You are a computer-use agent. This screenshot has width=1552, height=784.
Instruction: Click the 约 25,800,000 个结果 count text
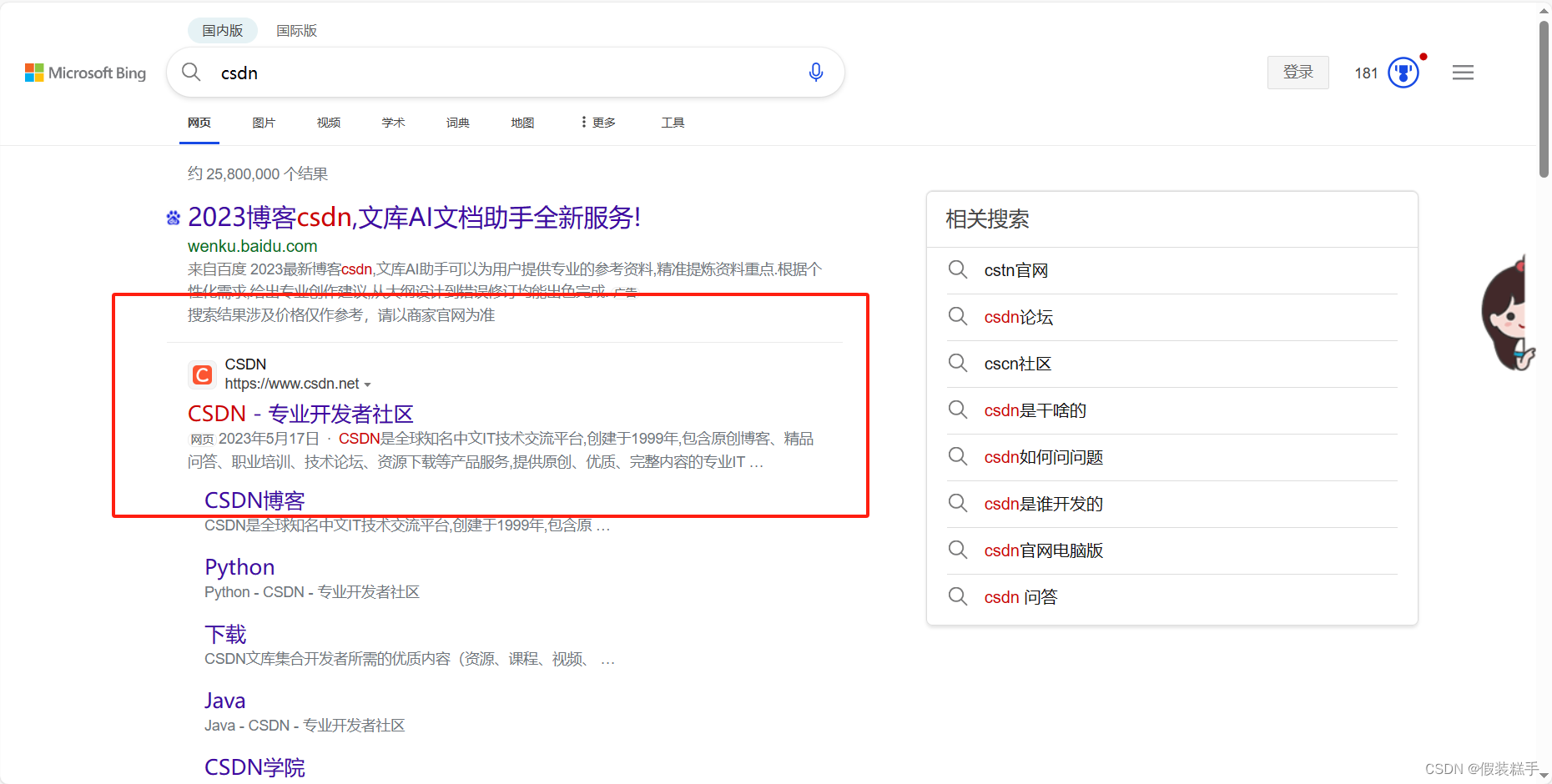(x=258, y=173)
